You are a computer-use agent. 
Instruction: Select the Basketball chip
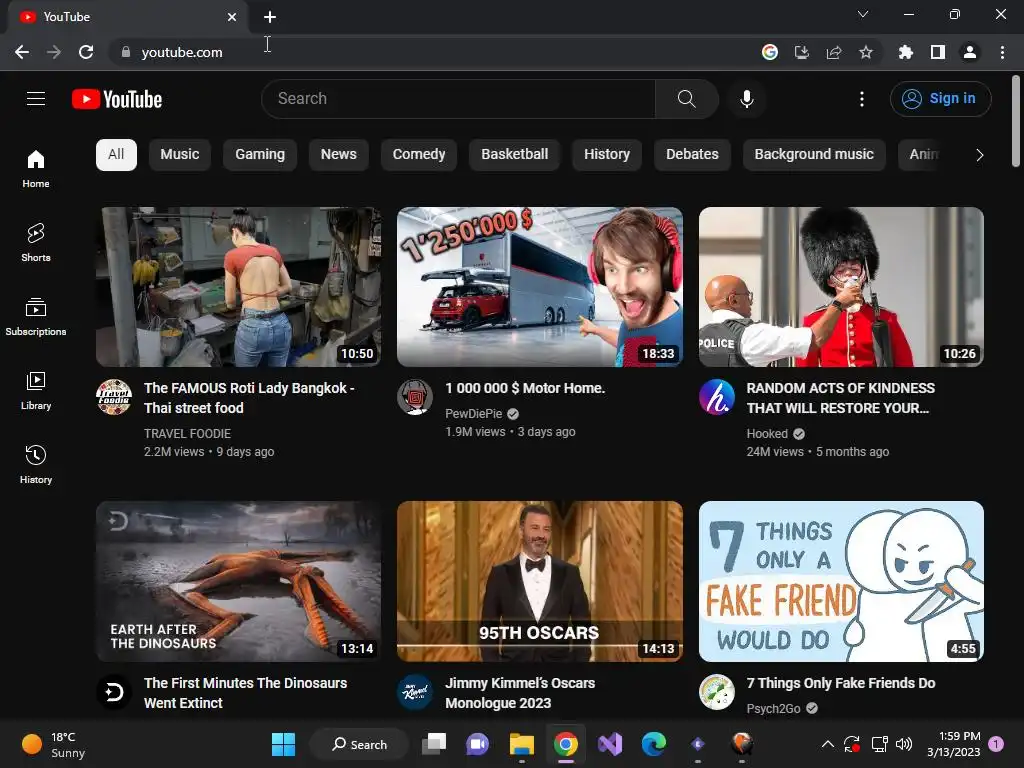[515, 155]
